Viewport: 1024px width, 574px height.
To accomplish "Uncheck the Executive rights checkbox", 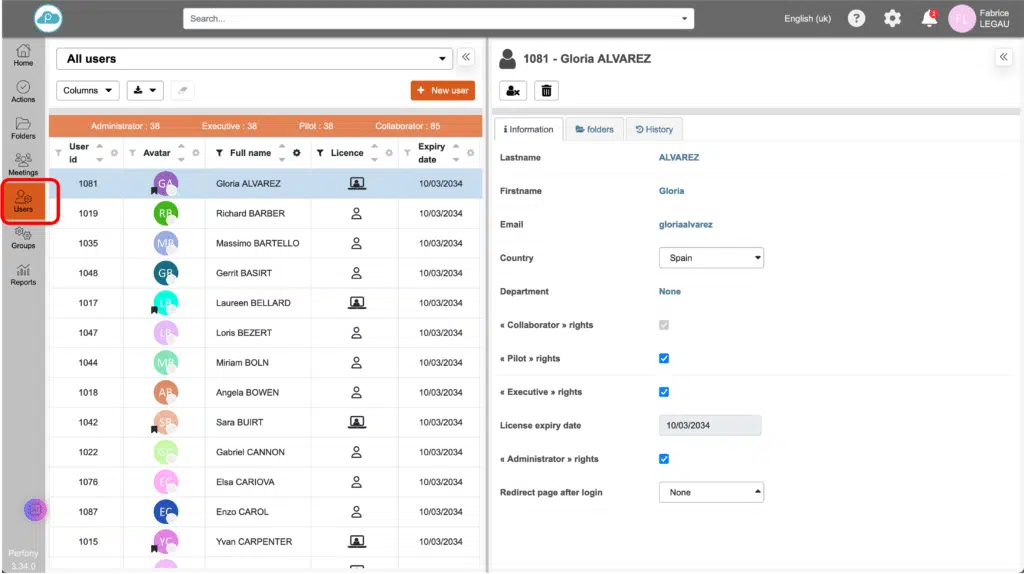I will tap(664, 392).
